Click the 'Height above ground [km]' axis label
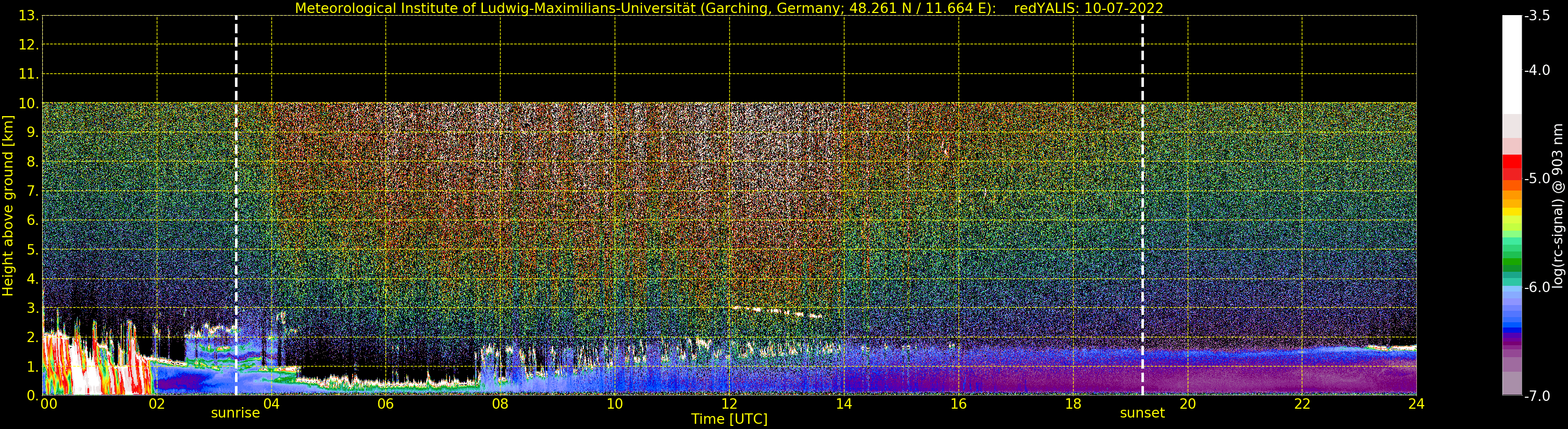The width and height of the screenshot is (1568, 429). 8,206
